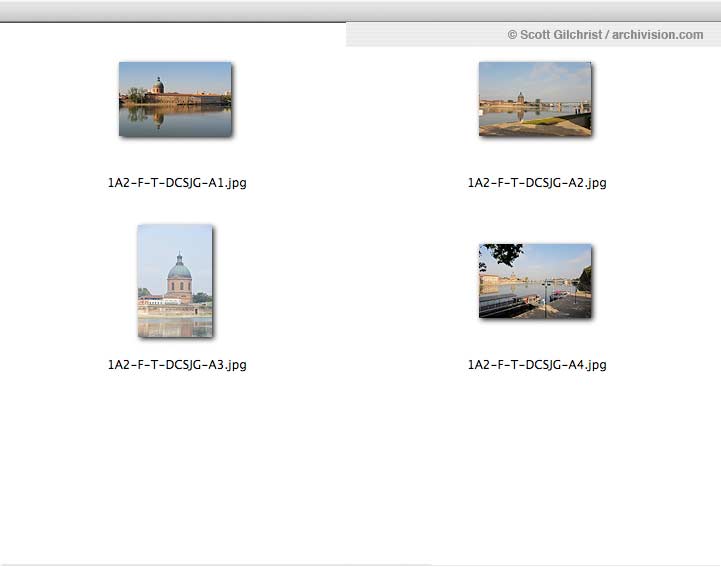
Task: Select the 1A2-F-T-DCSJG-A2.jpg thumbnail image
Action: point(535,99)
